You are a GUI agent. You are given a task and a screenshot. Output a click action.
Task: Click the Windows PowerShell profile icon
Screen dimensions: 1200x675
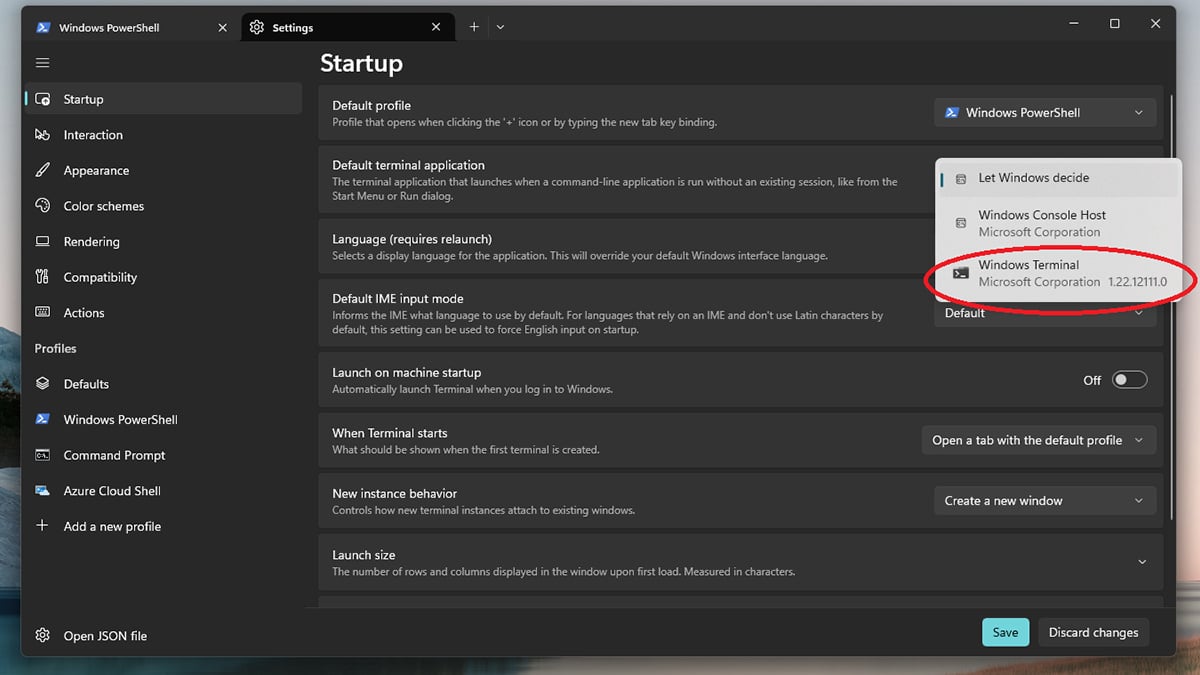[x=42, y=420]
